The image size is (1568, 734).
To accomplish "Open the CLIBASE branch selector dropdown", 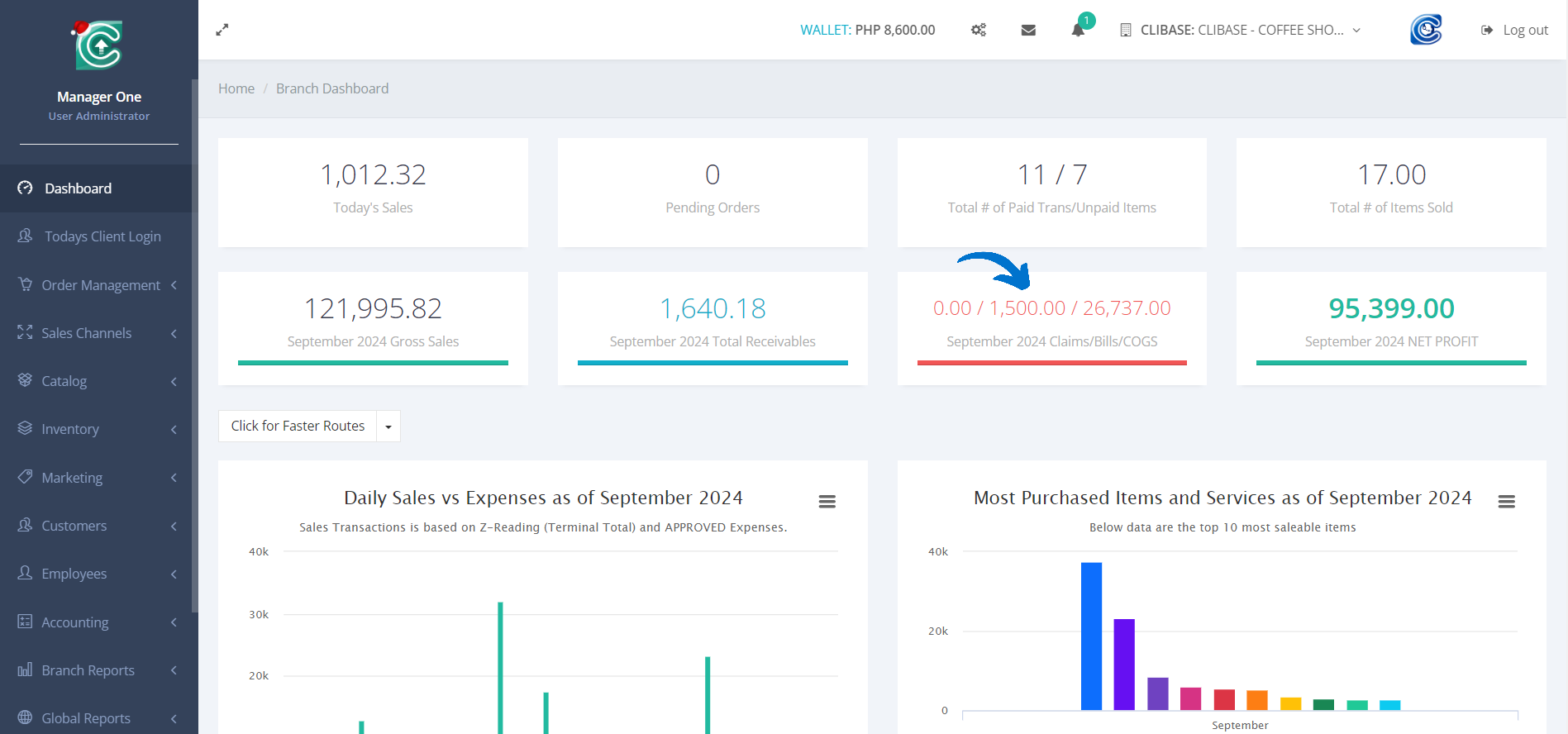I will pos(1240,30).
